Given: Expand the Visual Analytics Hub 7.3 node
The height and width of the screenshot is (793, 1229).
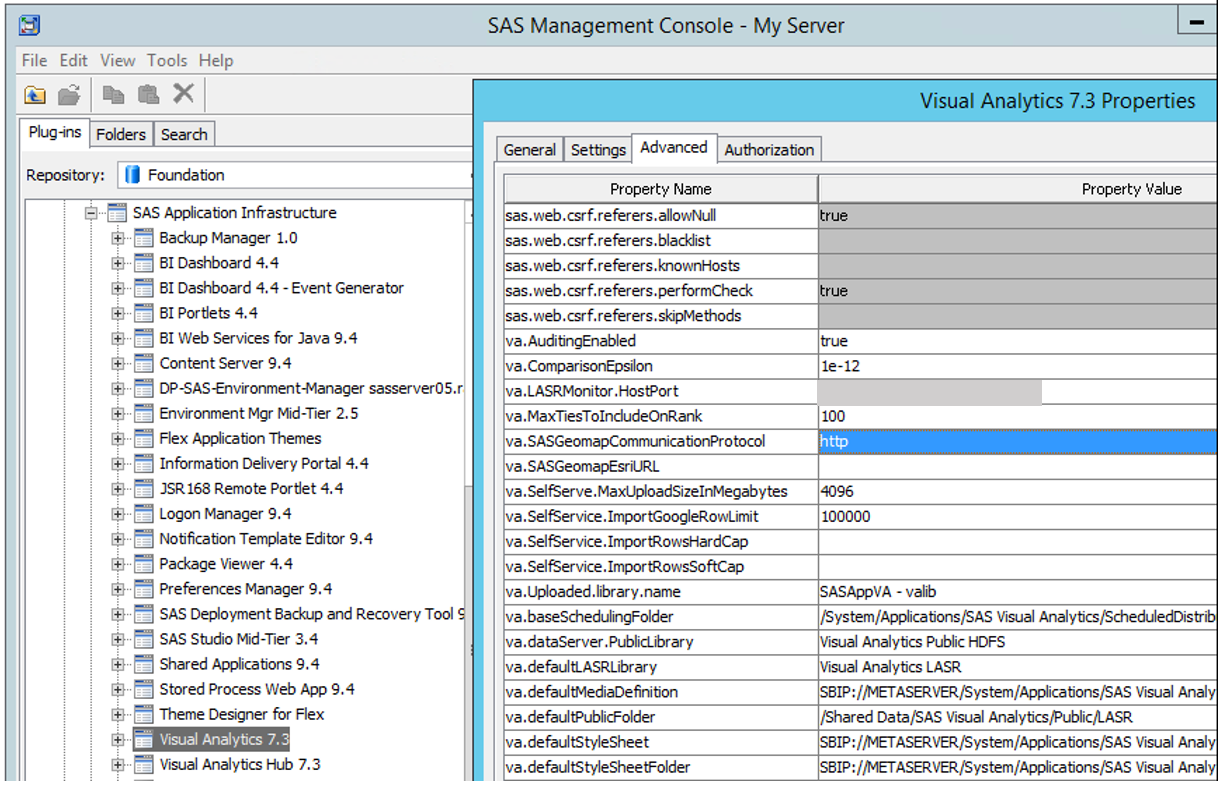Looking at the screenshot, I should click(x=118, y=765).
